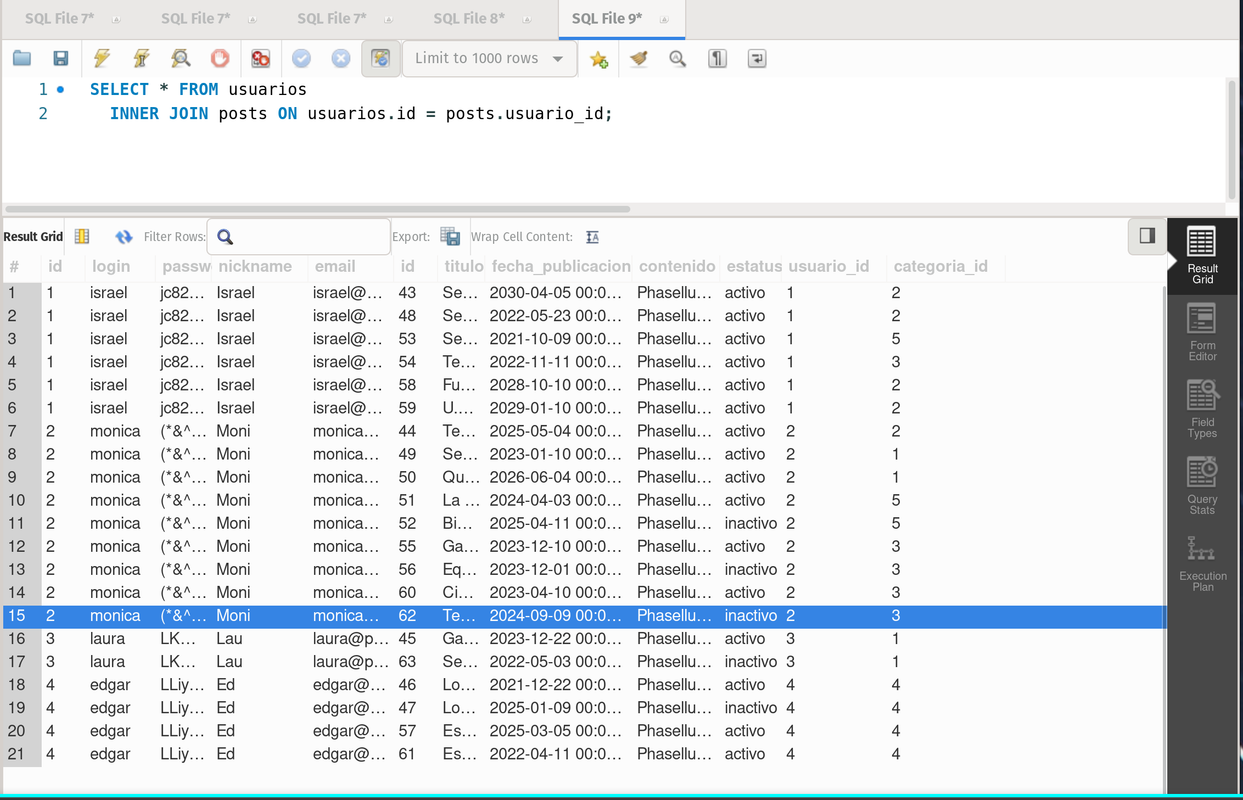The image size is (1243, 800).
Task: Click the editor's horizontal scrollbar
Action: 316,209
